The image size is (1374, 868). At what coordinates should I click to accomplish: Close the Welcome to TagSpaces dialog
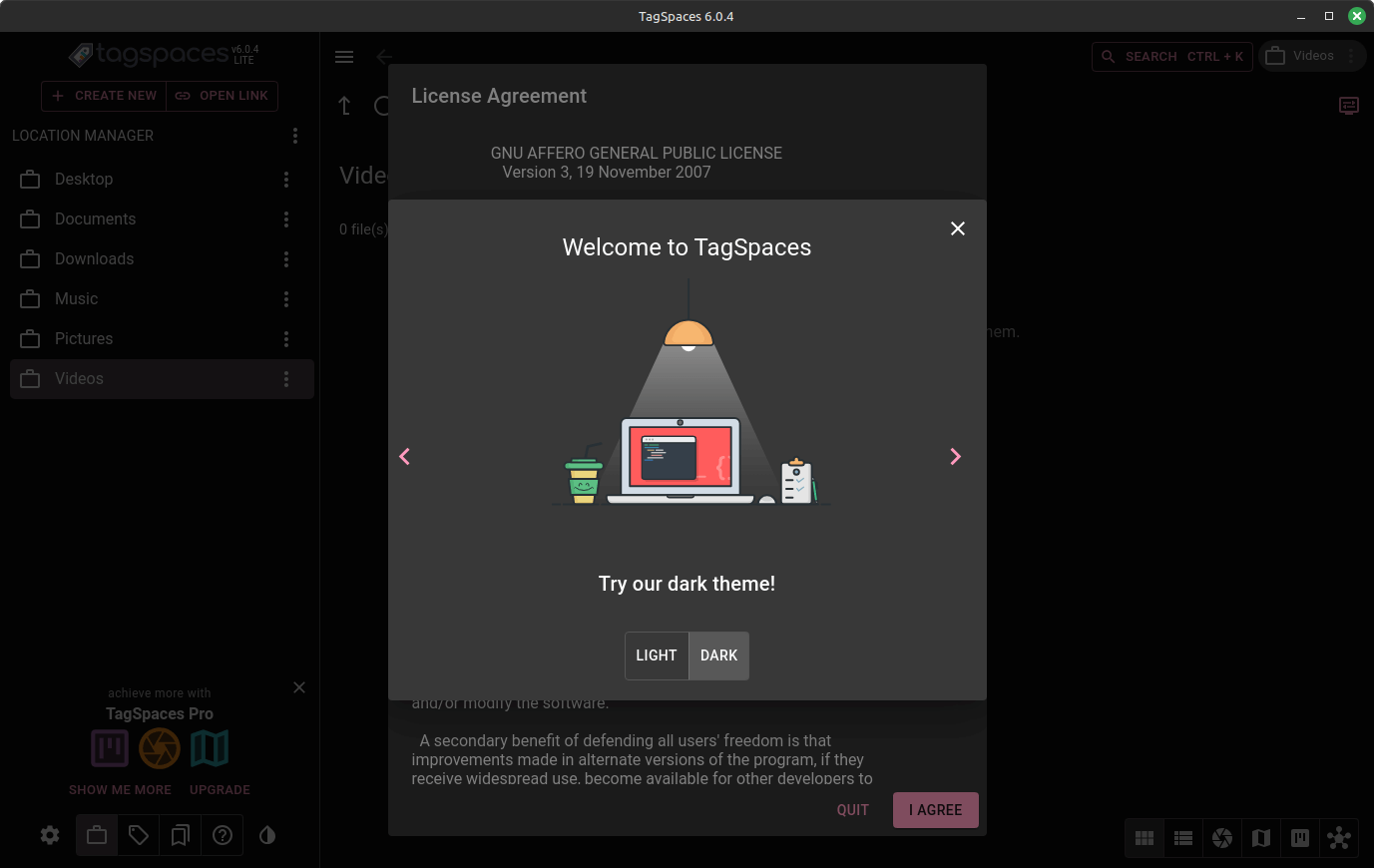(x=957, y=228)
